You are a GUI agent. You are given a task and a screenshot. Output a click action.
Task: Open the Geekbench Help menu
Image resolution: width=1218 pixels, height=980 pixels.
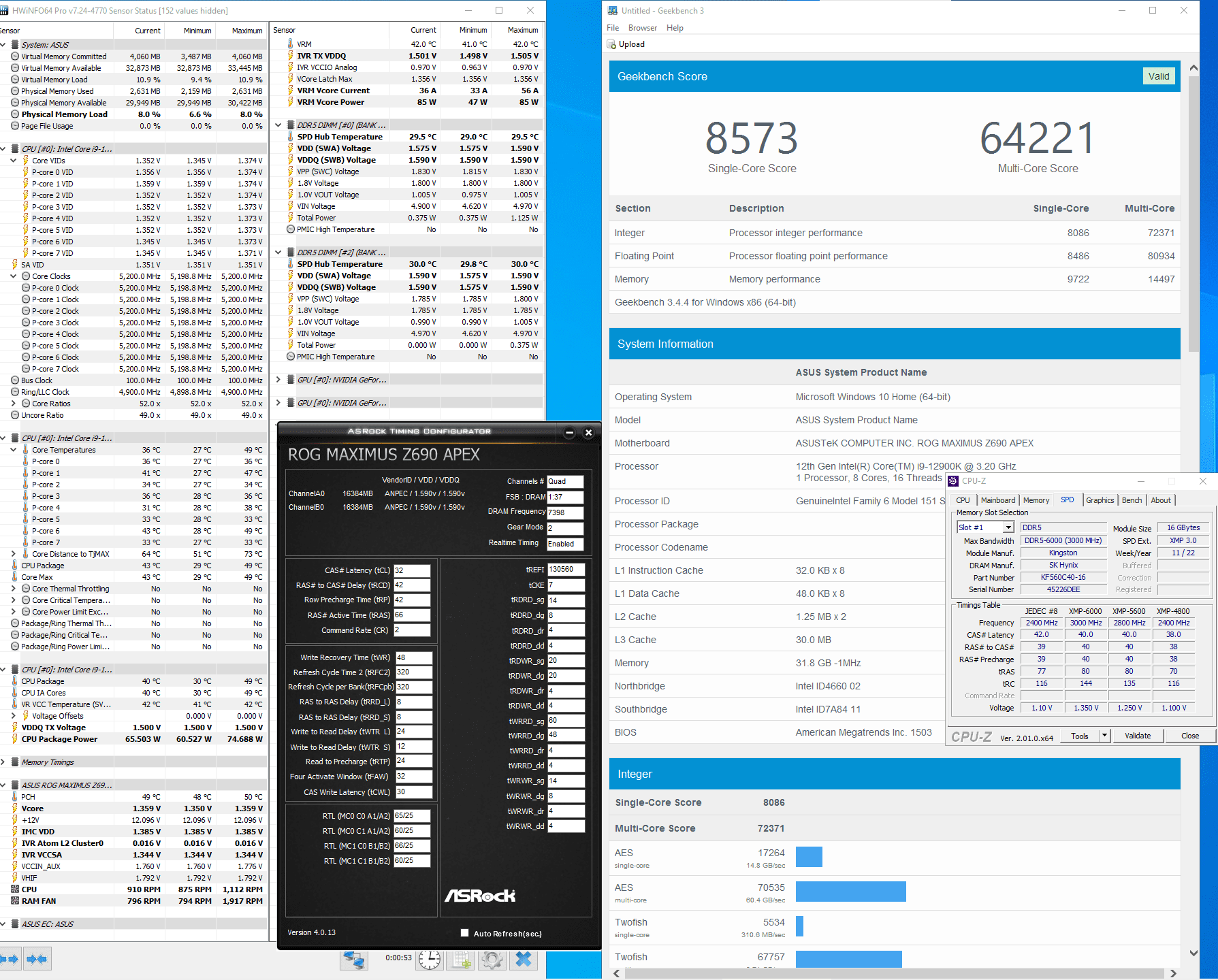tap(675, 28)
